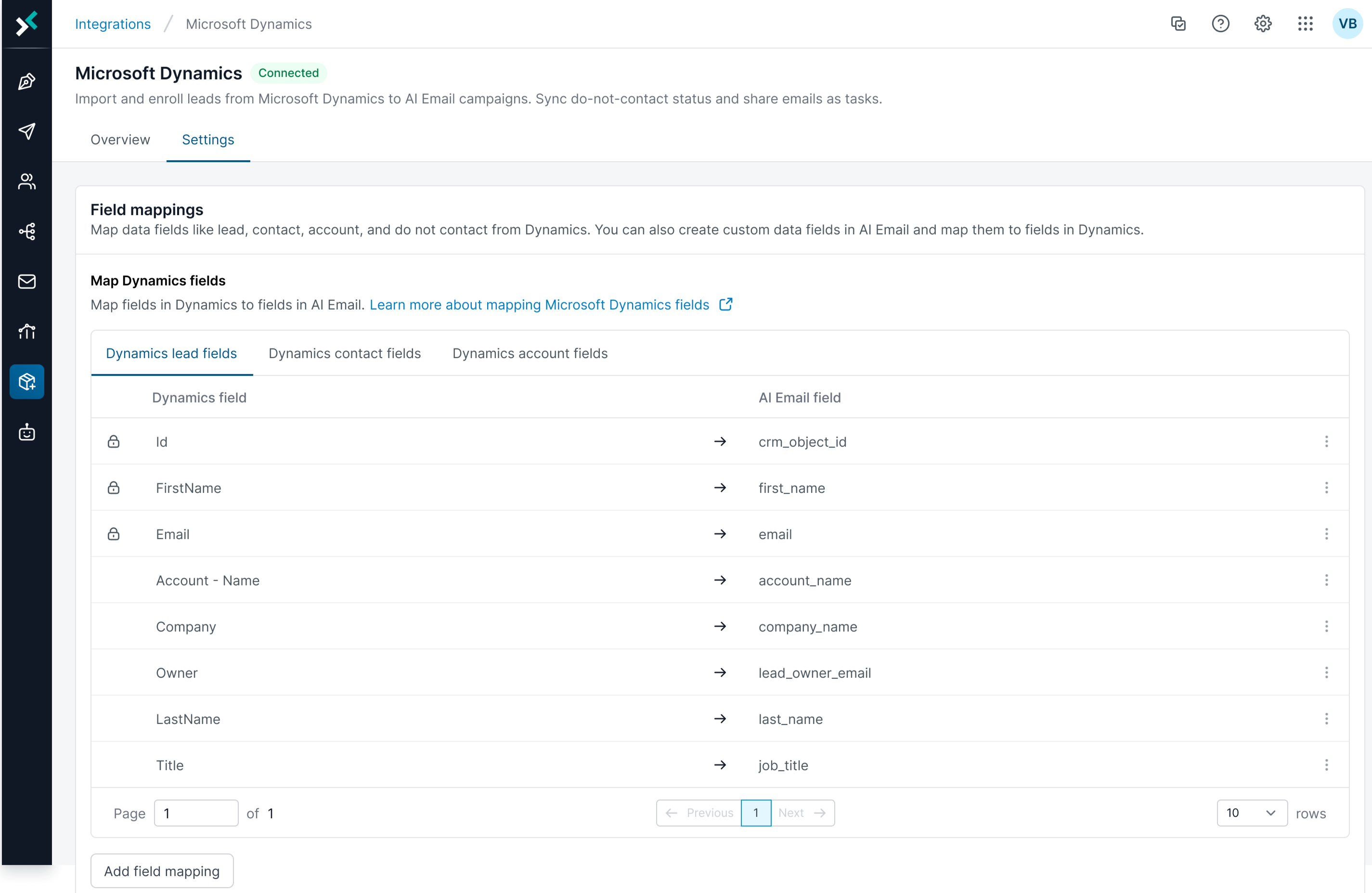The height and width of the screenshot is (893, 1372).
Task: Switch to Dynamics account fields tab
Action: click(531, 353)
